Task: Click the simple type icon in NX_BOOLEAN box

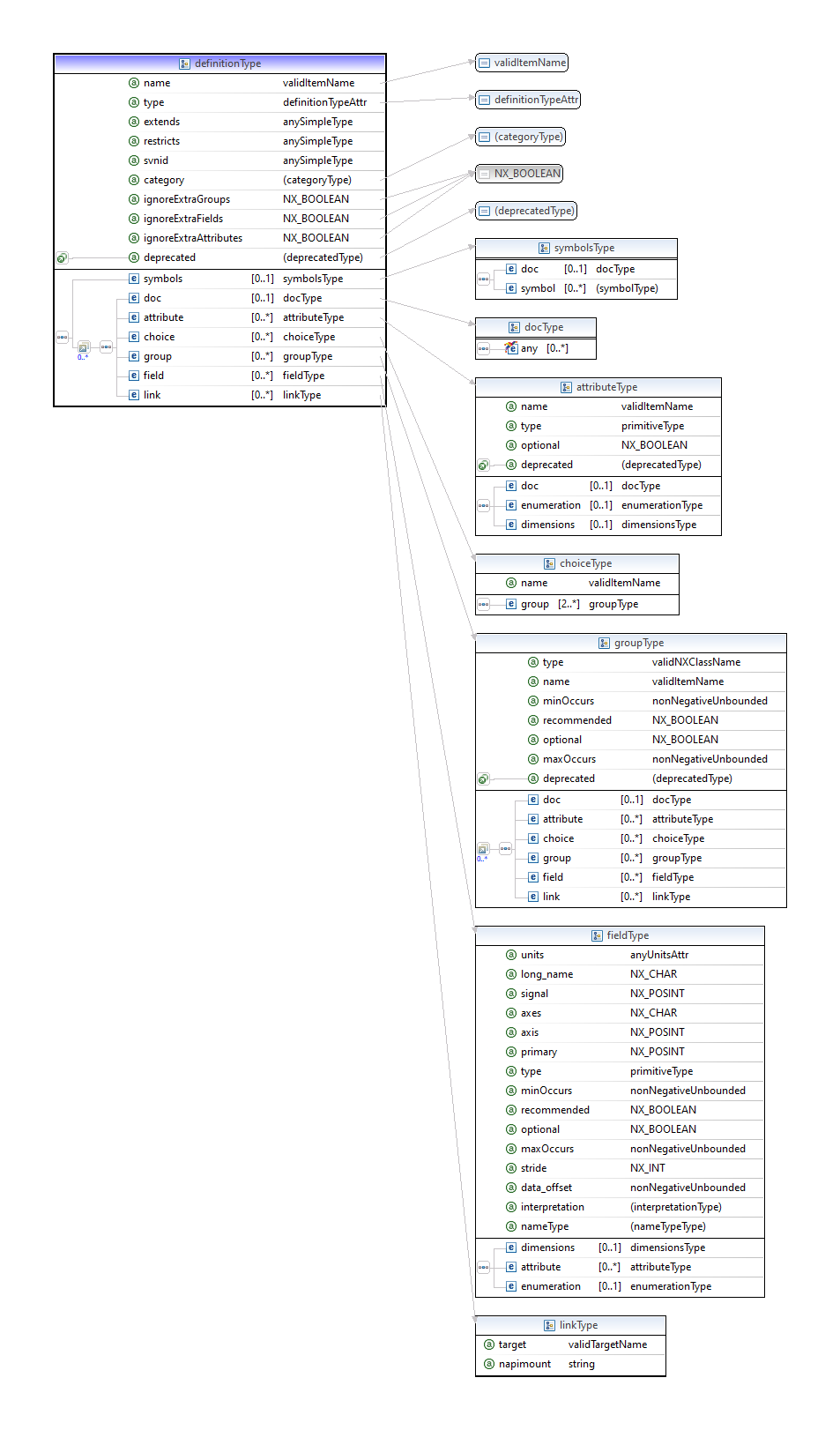Action: pyautogui.click(x=484, y=174)
